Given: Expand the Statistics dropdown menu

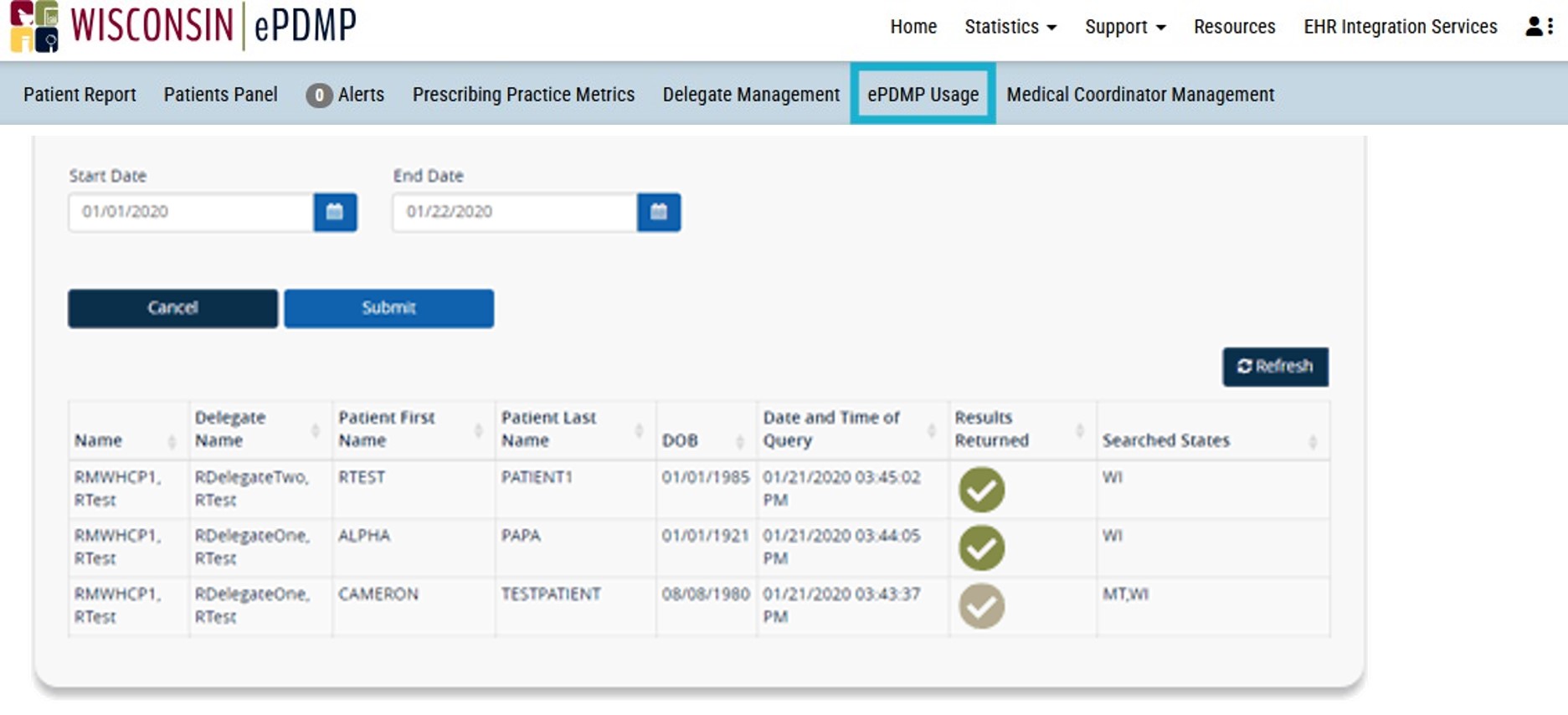Looking at the screenshot, I should pos(1010,27).
